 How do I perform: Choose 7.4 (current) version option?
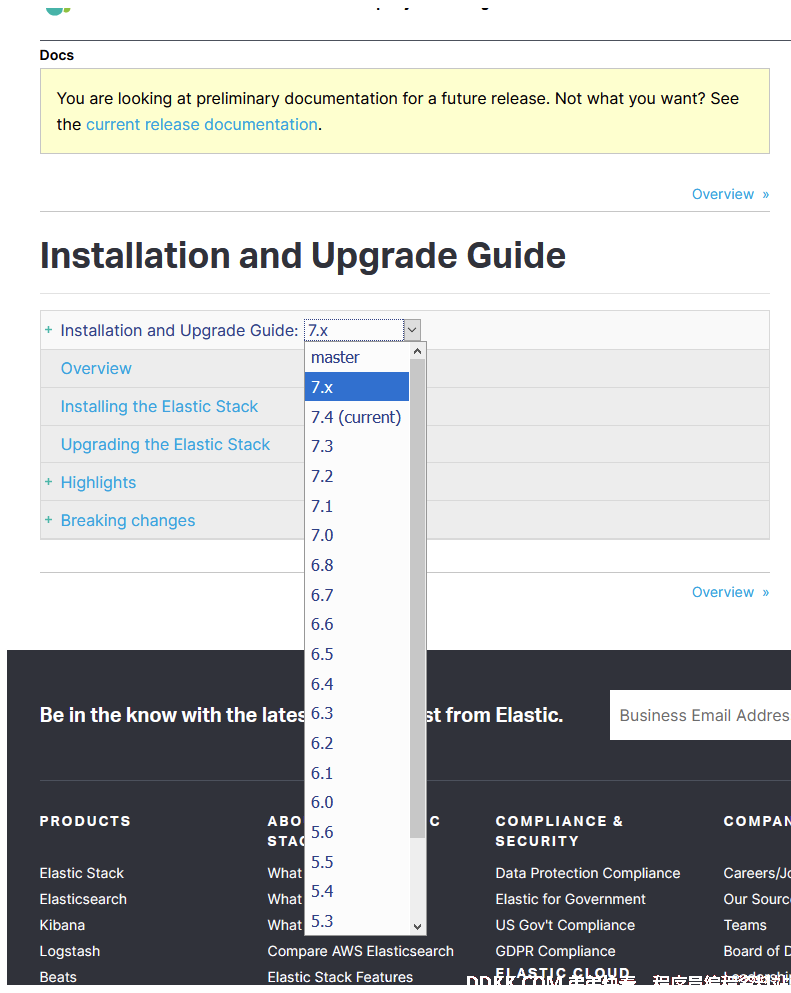pos(357,417)
